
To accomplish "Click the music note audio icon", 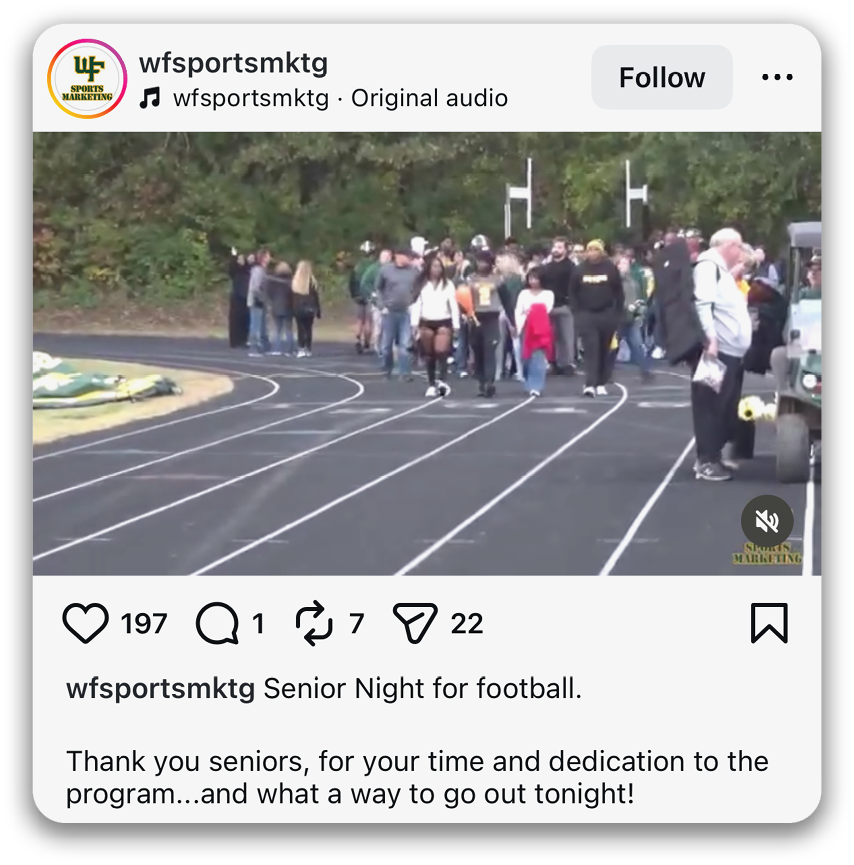I will point(150,98).
